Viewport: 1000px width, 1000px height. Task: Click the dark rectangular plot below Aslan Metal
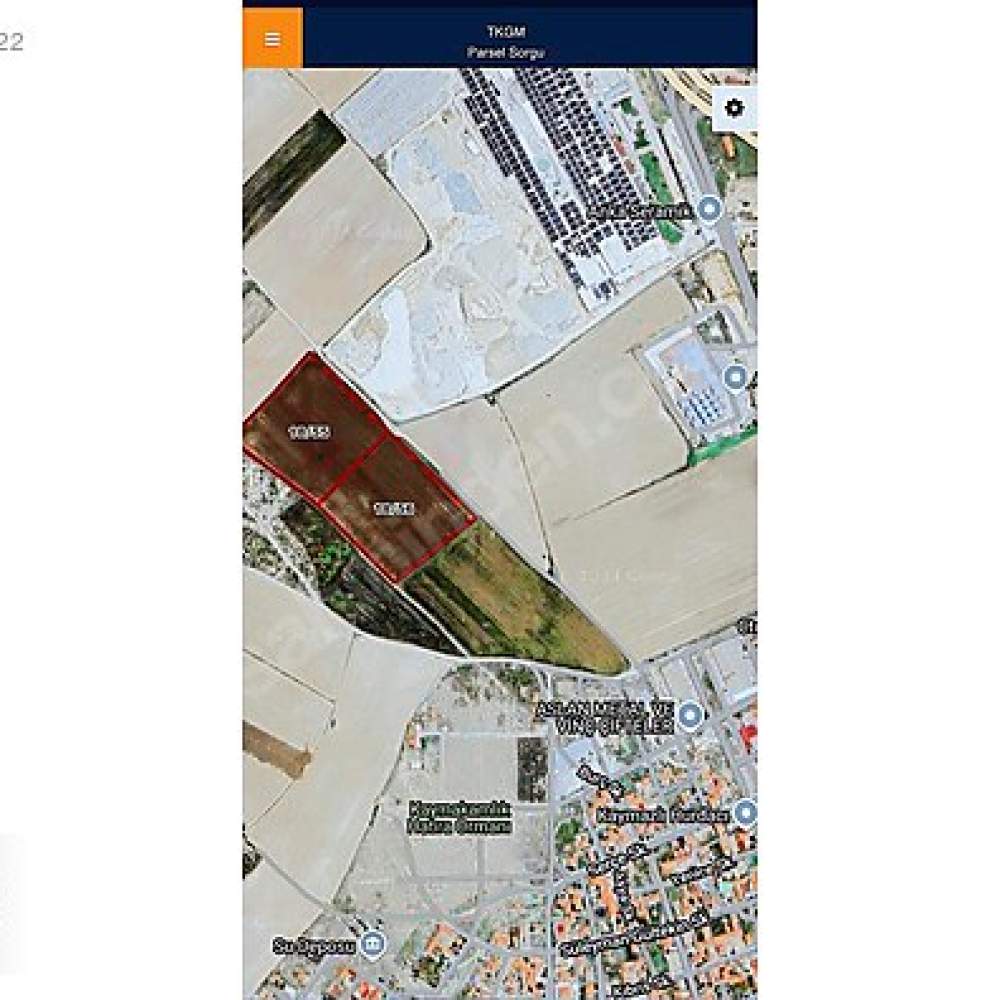532,768
